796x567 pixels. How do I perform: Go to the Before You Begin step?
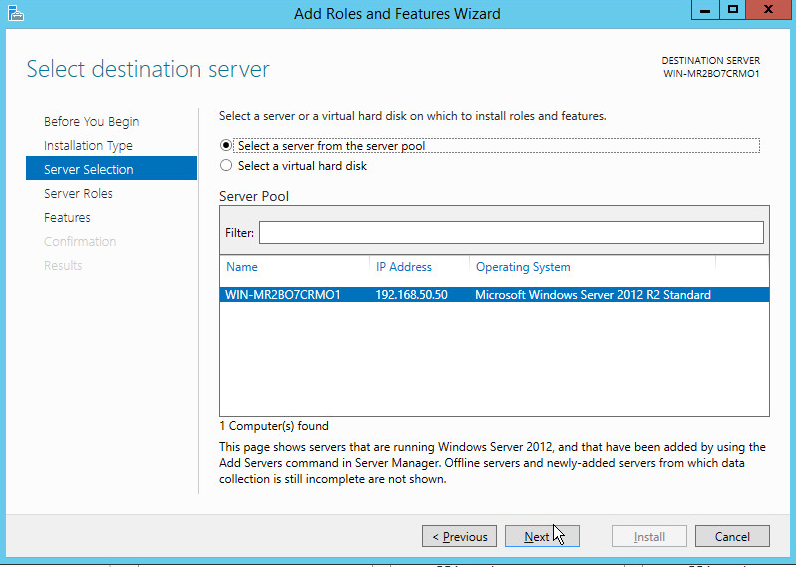(x=92, y=122)
